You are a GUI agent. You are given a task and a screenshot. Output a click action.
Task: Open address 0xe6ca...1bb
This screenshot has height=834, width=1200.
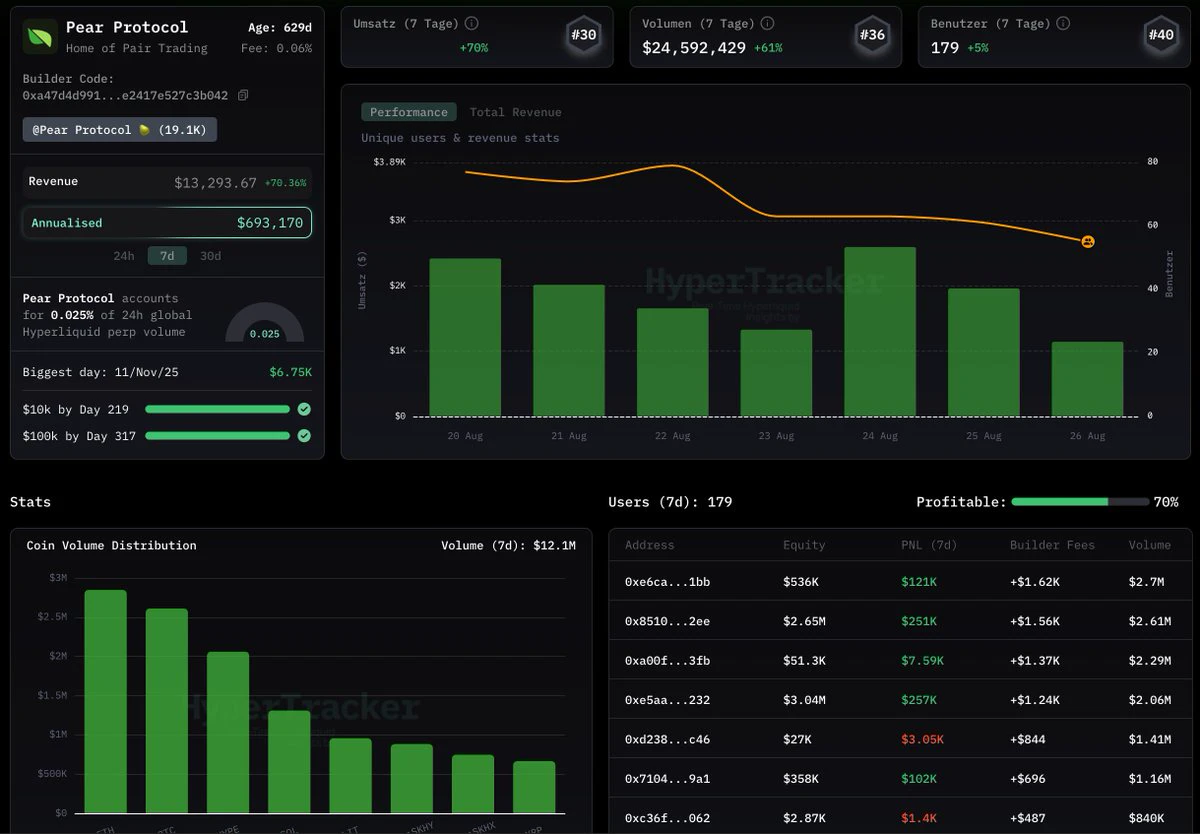667,581
